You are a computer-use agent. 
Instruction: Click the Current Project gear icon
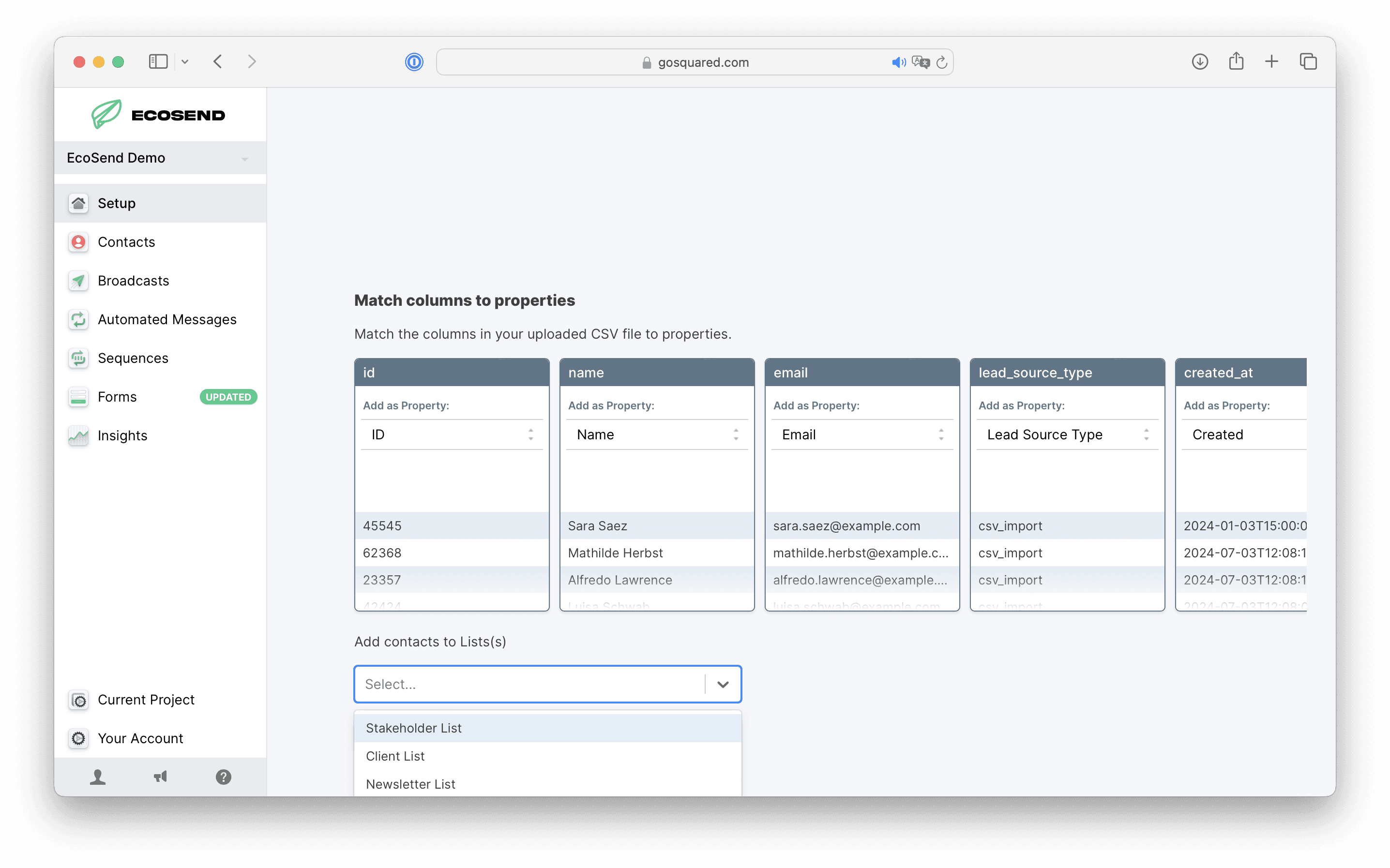pos(78,700)
